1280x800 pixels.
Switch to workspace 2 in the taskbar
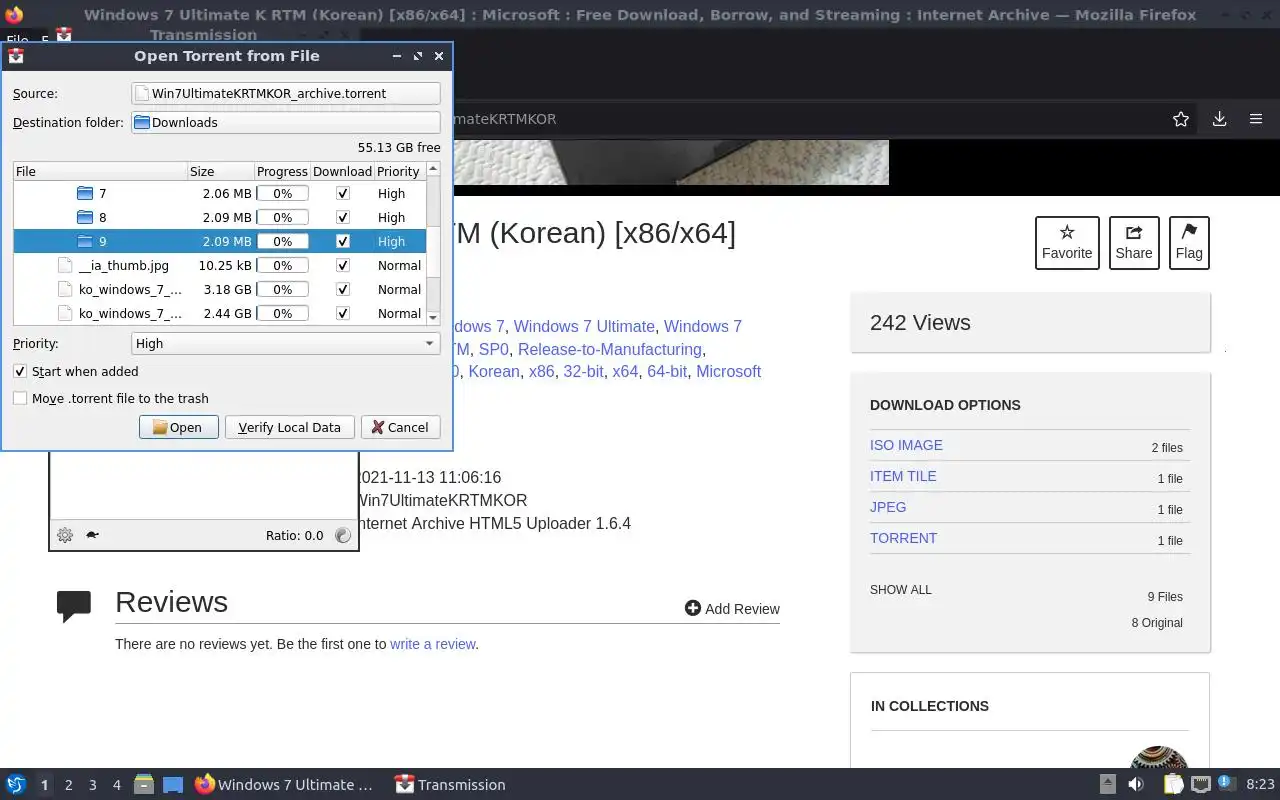point(69,785)
